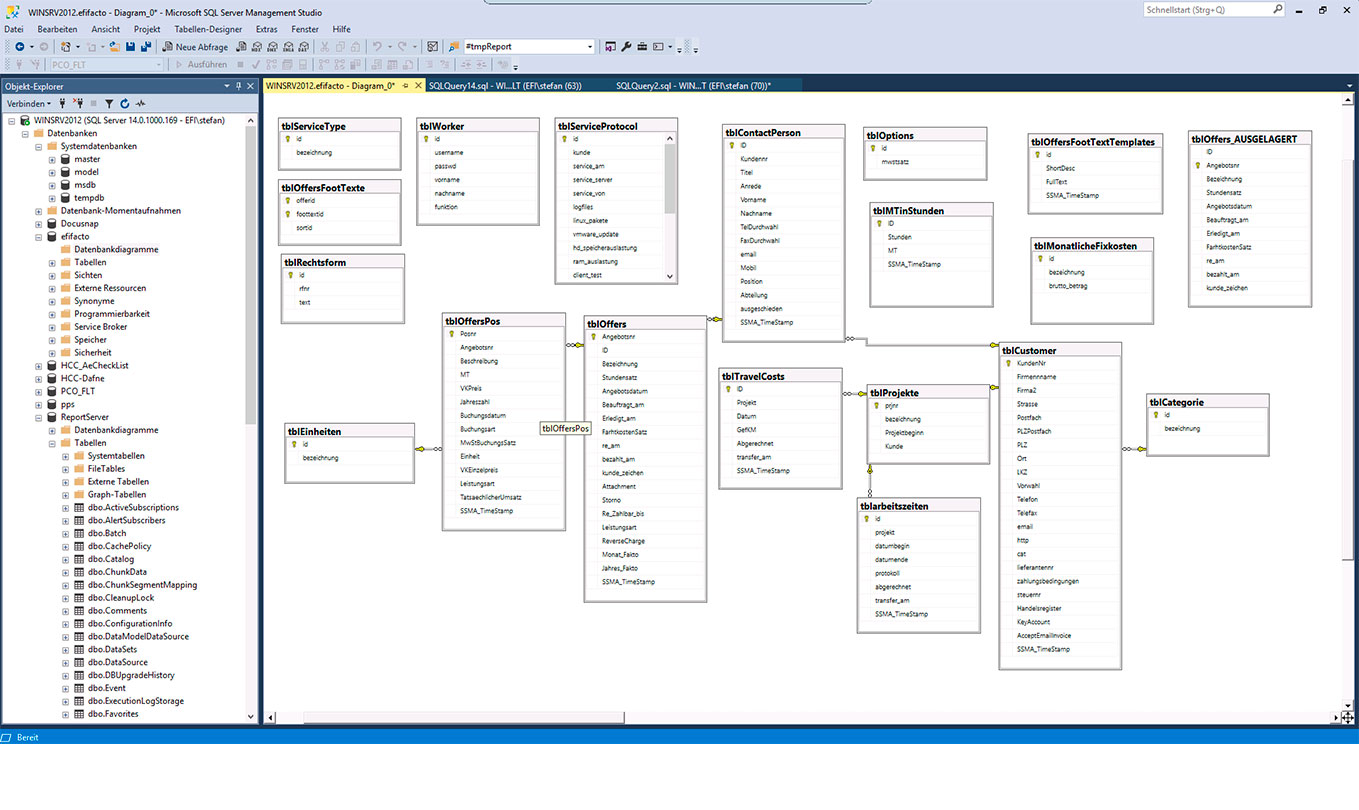1359x810 pixels.
Task: Click the database icon next to efifacto
Action: pyautogui.click(x=52, y=237)
